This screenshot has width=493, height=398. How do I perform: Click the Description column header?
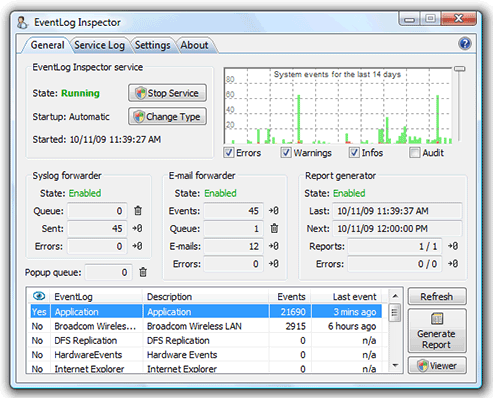click(x=206, y=296)
